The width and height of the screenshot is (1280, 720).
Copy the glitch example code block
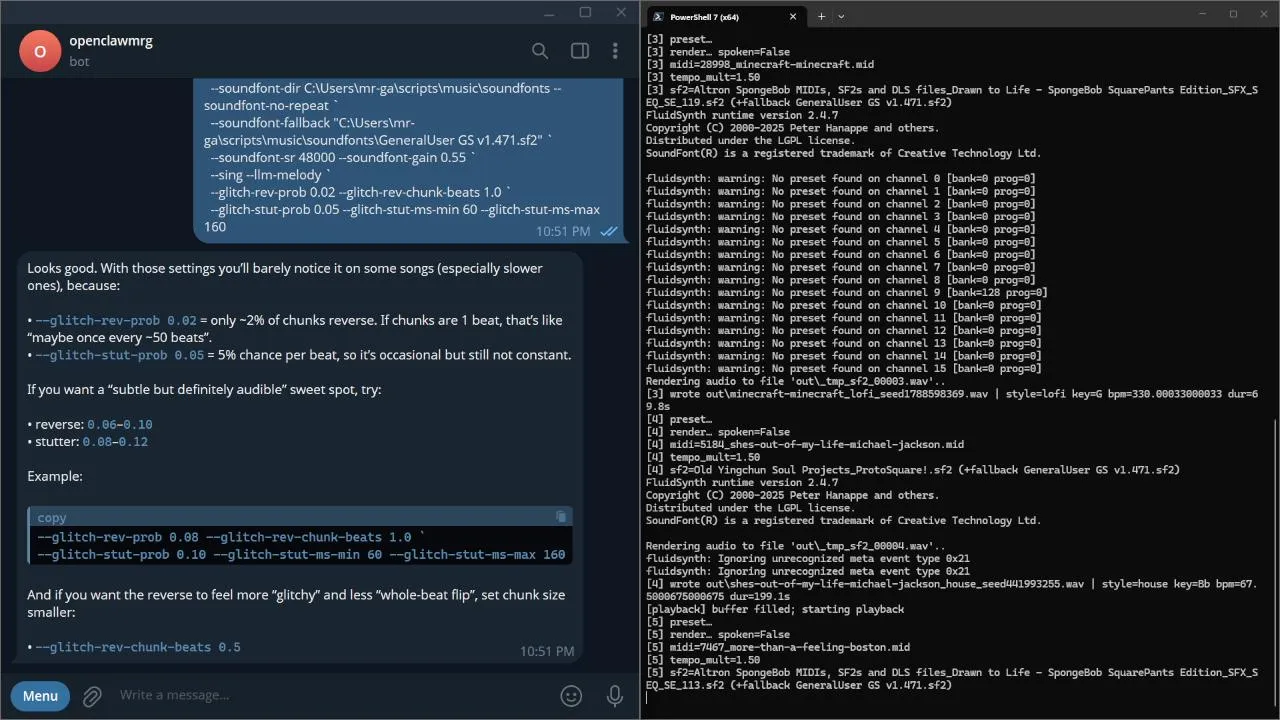561,517
